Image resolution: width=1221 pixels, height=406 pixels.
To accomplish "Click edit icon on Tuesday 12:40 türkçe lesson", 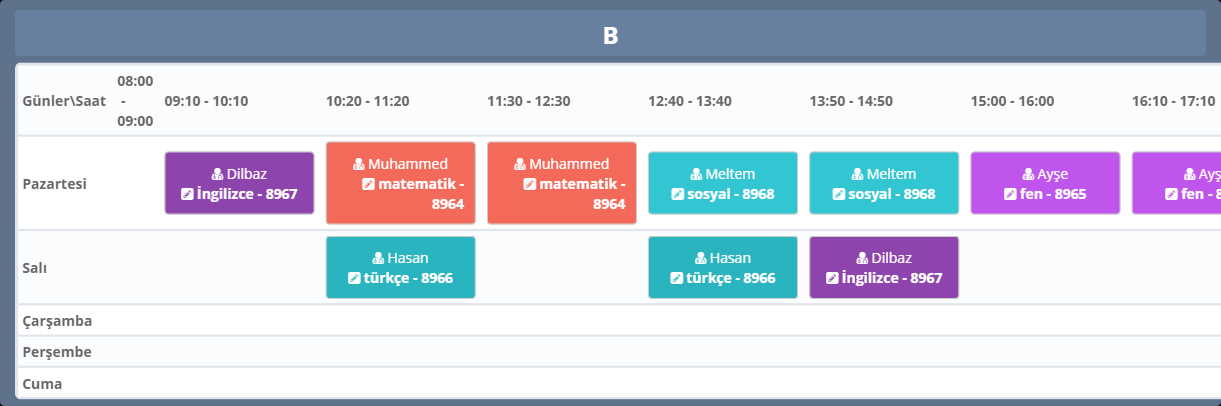I will (676, 278).
